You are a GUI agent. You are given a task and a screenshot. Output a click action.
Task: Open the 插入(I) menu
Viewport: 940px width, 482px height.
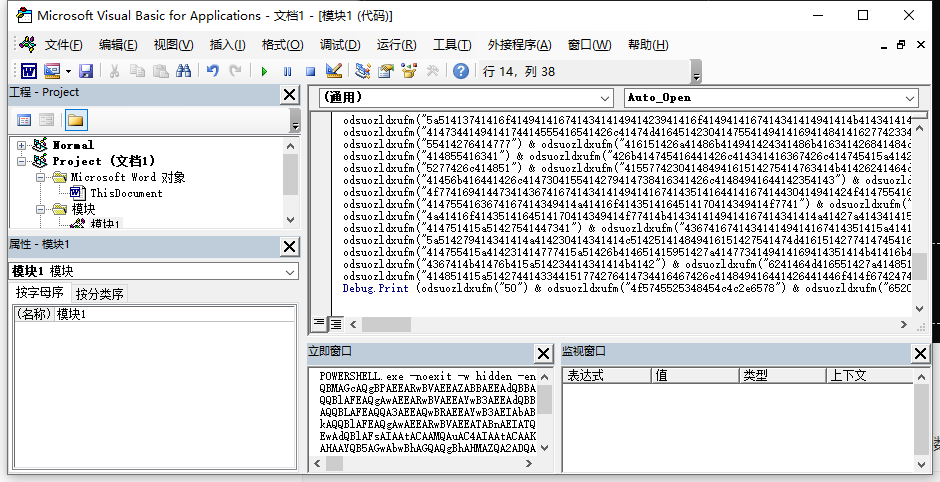click(227, 45)
